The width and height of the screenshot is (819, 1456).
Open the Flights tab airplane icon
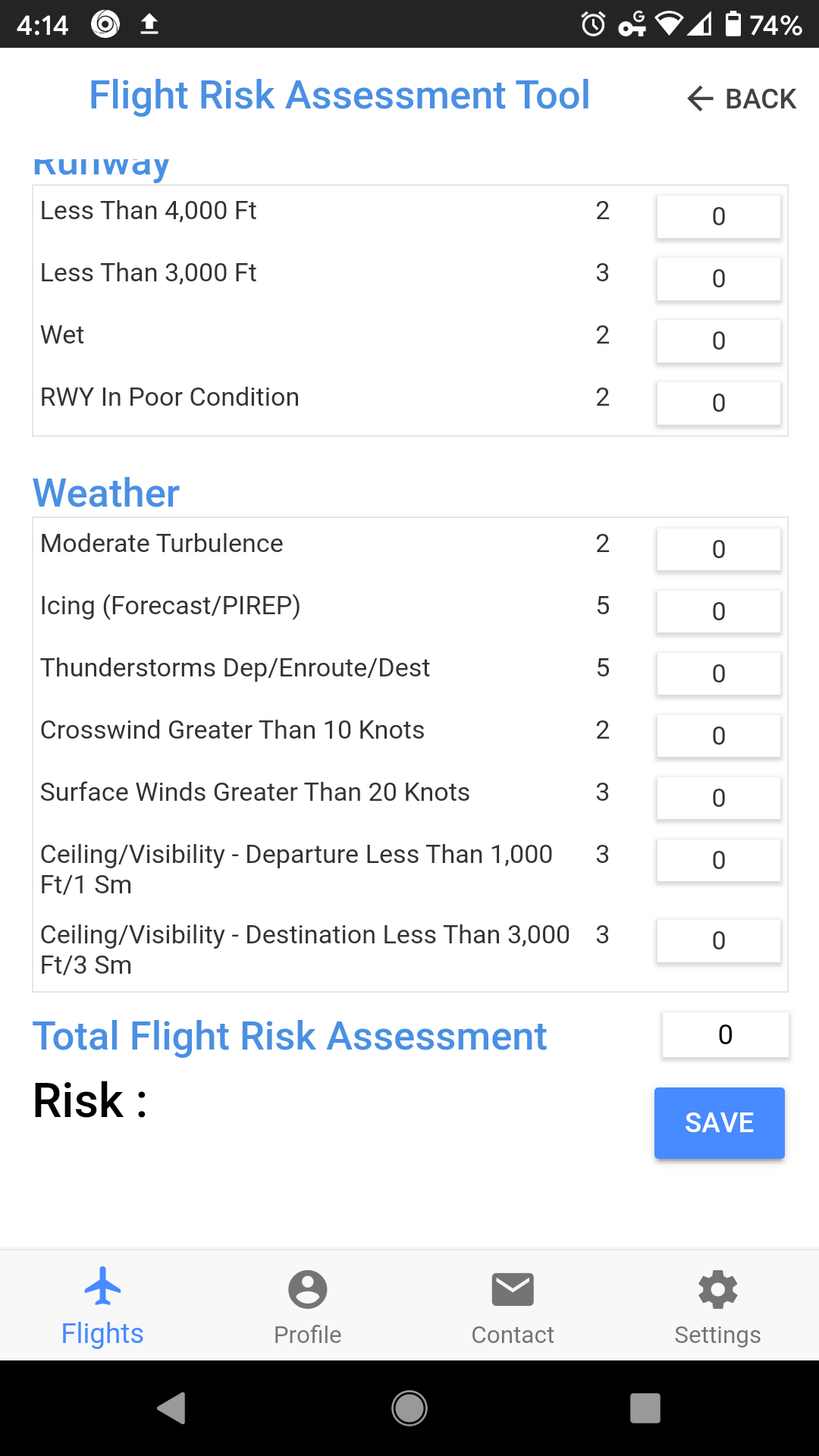[102, 1285]
